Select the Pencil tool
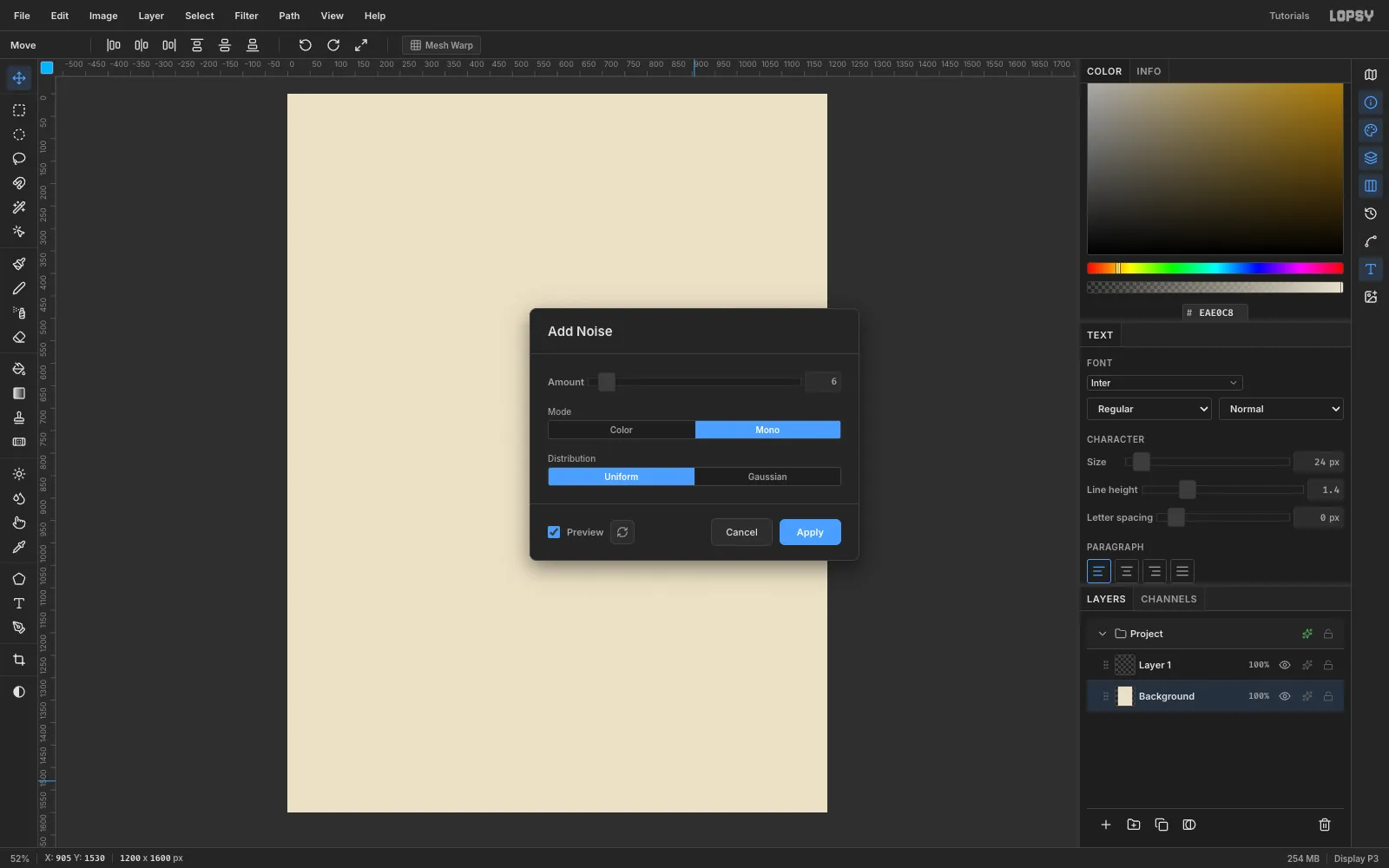Image resolution: width=1389 pixels, height=868 pixels. pos(18,288)
